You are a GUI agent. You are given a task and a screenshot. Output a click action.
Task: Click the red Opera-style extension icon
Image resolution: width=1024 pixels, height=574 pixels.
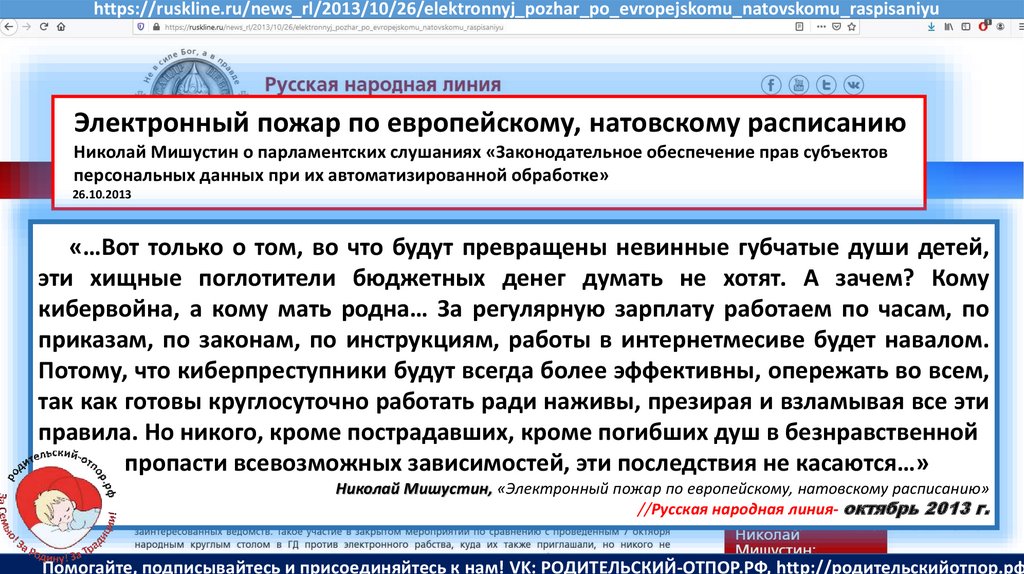pos(984,26)
